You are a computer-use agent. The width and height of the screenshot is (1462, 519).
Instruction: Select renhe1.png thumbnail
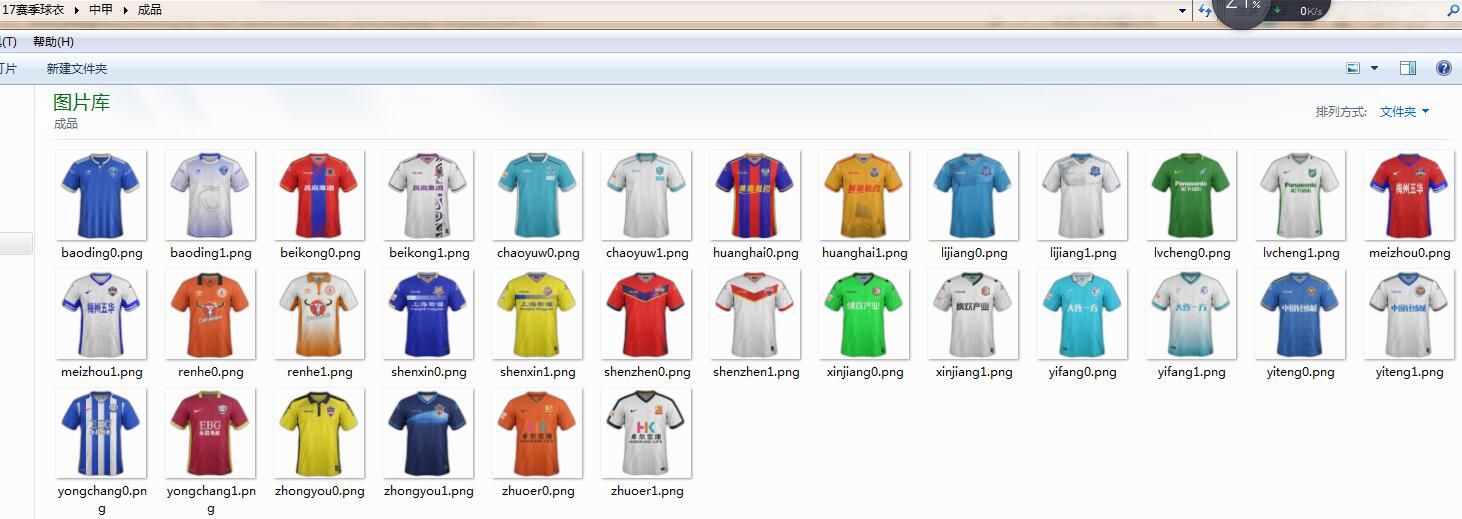pyautogui.click(x=319, y=314)
